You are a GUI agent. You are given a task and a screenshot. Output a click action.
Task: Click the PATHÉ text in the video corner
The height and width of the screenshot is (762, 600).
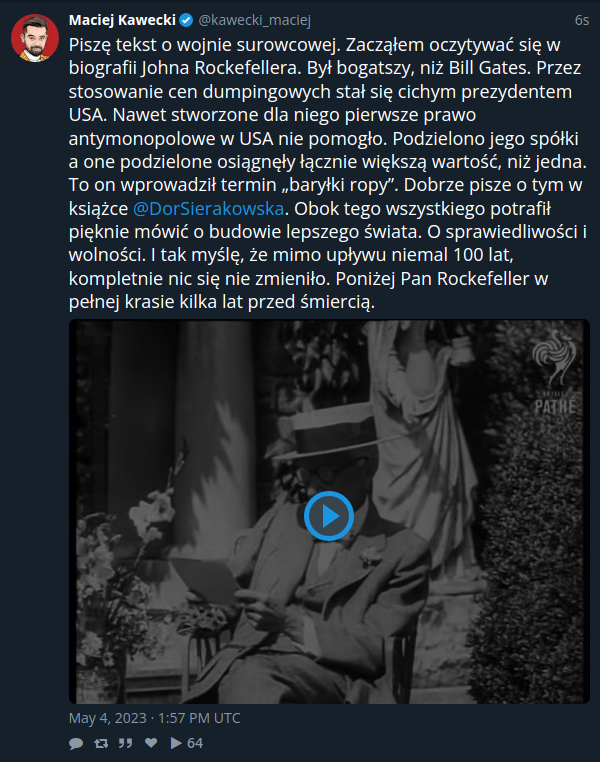(555, 406)
